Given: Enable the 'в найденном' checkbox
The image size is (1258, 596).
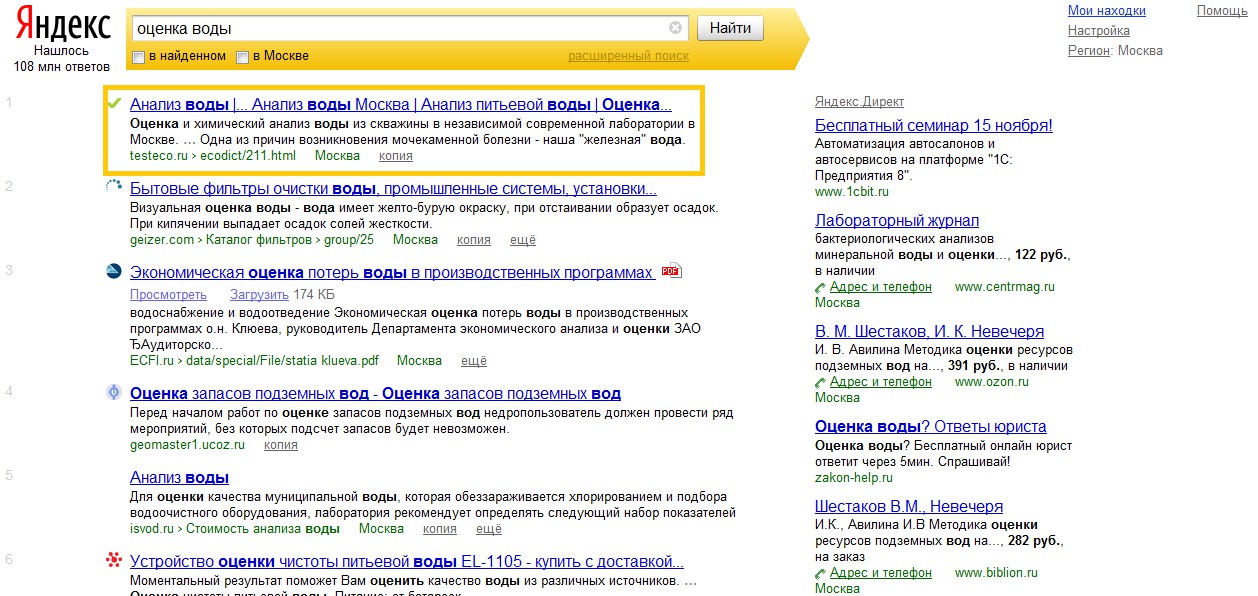Looking at the screenshot, I should point(139,57).
